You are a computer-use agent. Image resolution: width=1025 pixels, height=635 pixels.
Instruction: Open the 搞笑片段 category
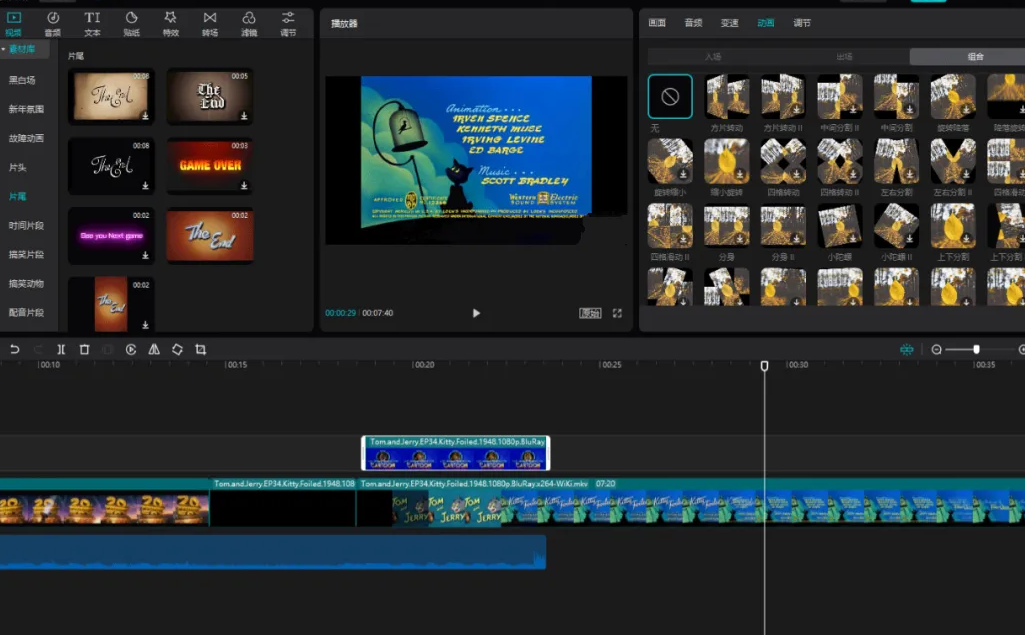26,254
